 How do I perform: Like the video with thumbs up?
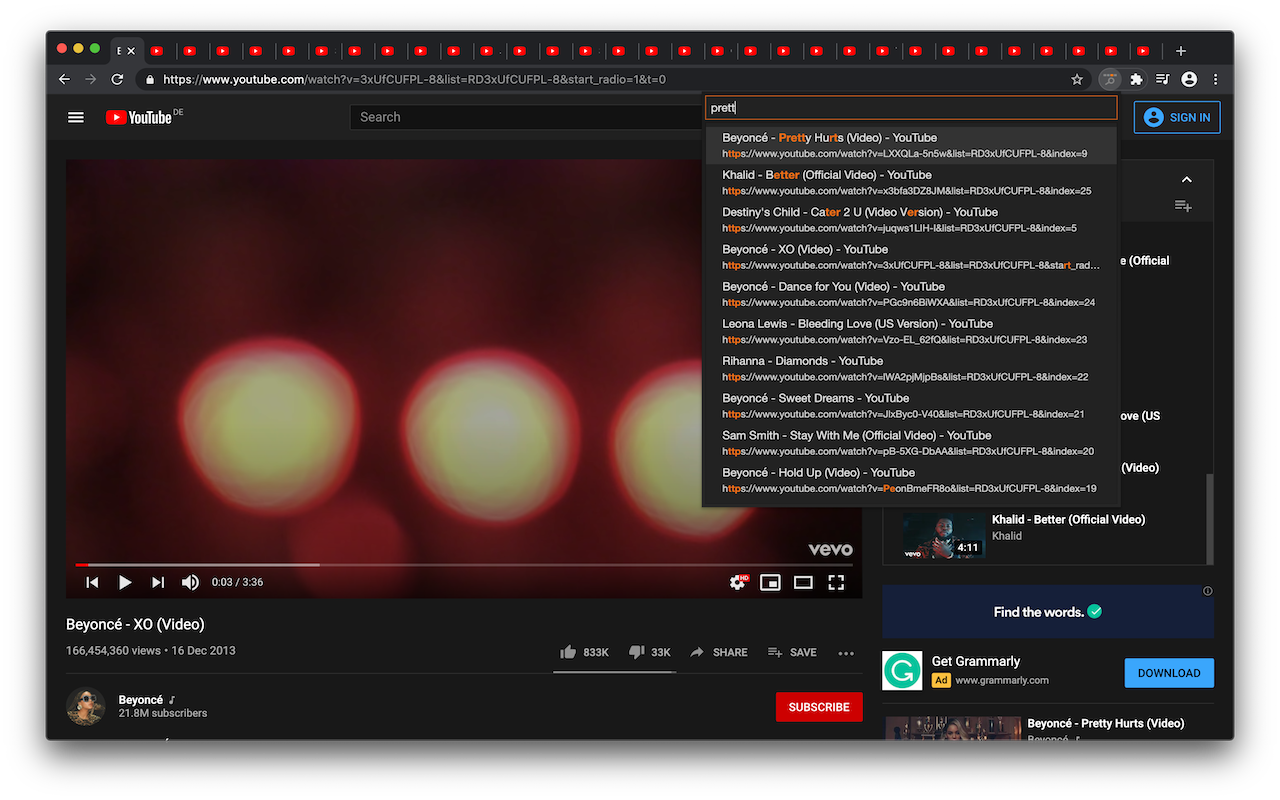585,652
